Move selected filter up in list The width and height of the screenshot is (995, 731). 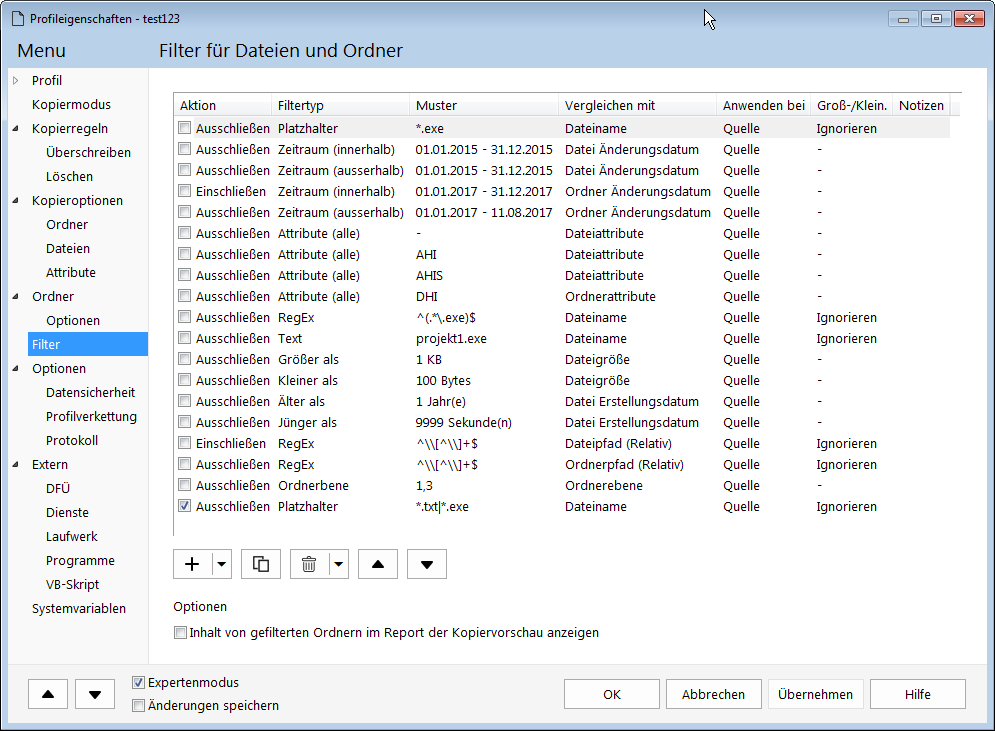377,564
